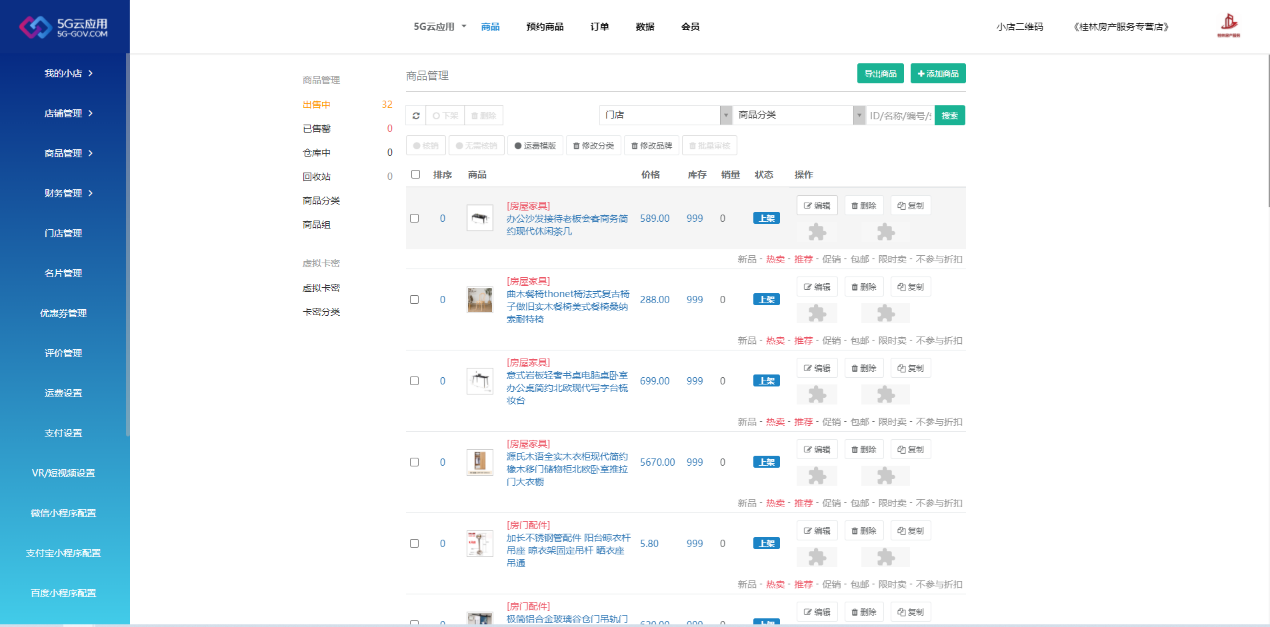
Task: Check the box for the 5670.00 product row
Action: click(415, 462)
